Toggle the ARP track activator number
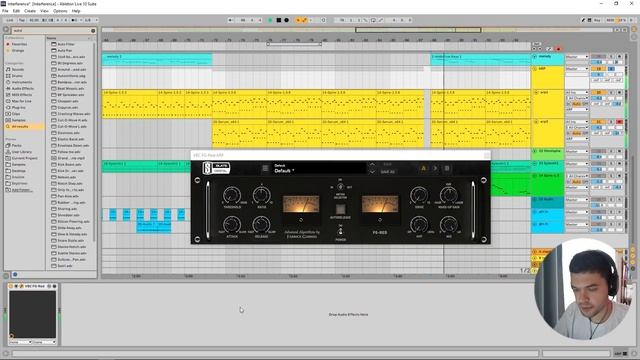 coord(599,69)
